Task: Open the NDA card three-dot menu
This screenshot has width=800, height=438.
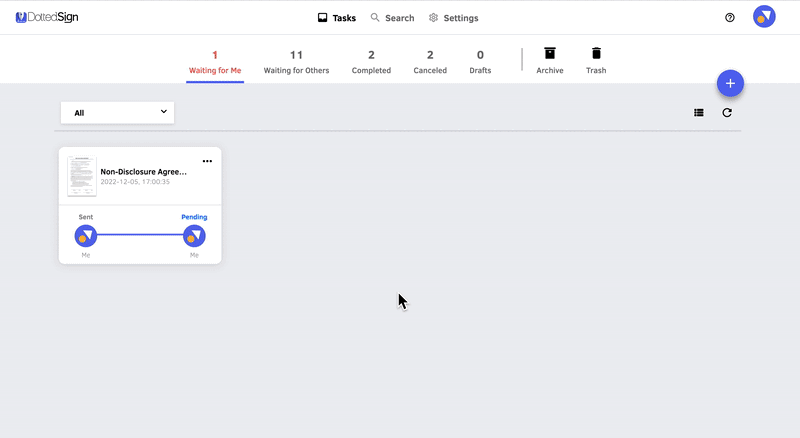Action: [207, 161]
